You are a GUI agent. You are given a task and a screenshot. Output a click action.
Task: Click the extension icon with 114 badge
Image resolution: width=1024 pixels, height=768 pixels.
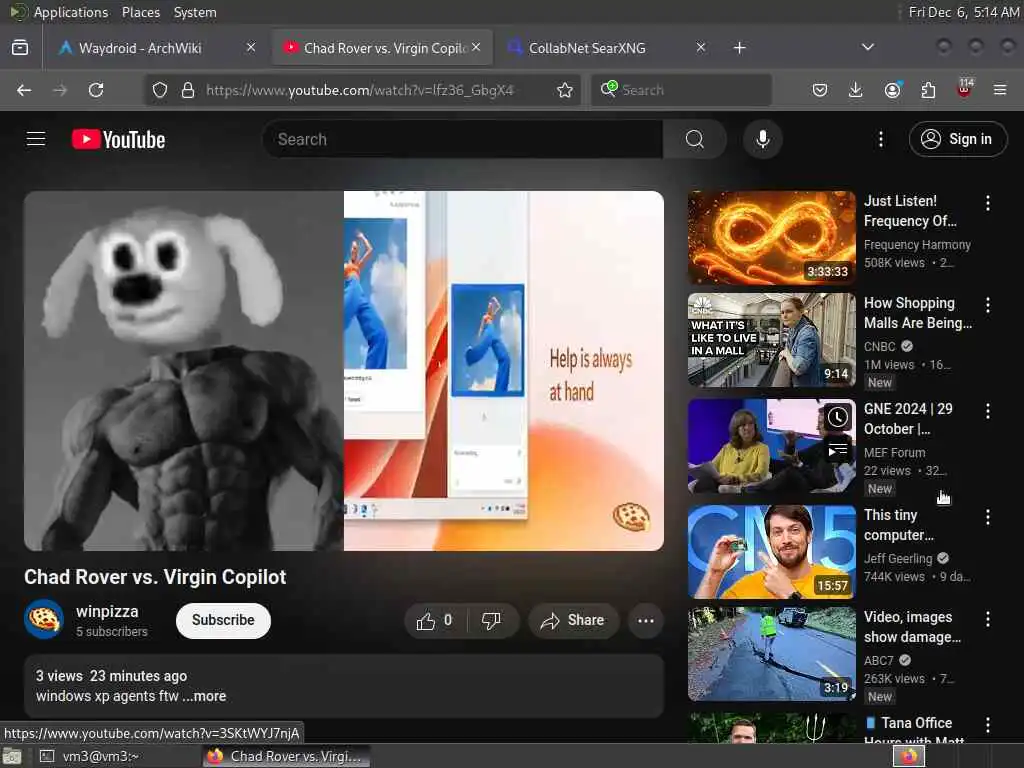(965, 89)
